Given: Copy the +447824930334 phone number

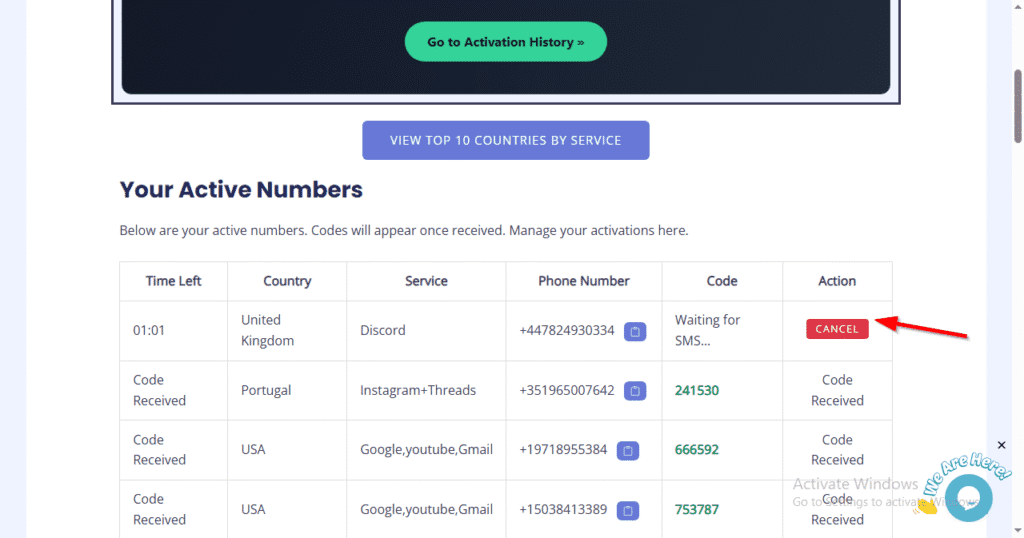Looking at the screenshot, I should (x=635, y=331).
